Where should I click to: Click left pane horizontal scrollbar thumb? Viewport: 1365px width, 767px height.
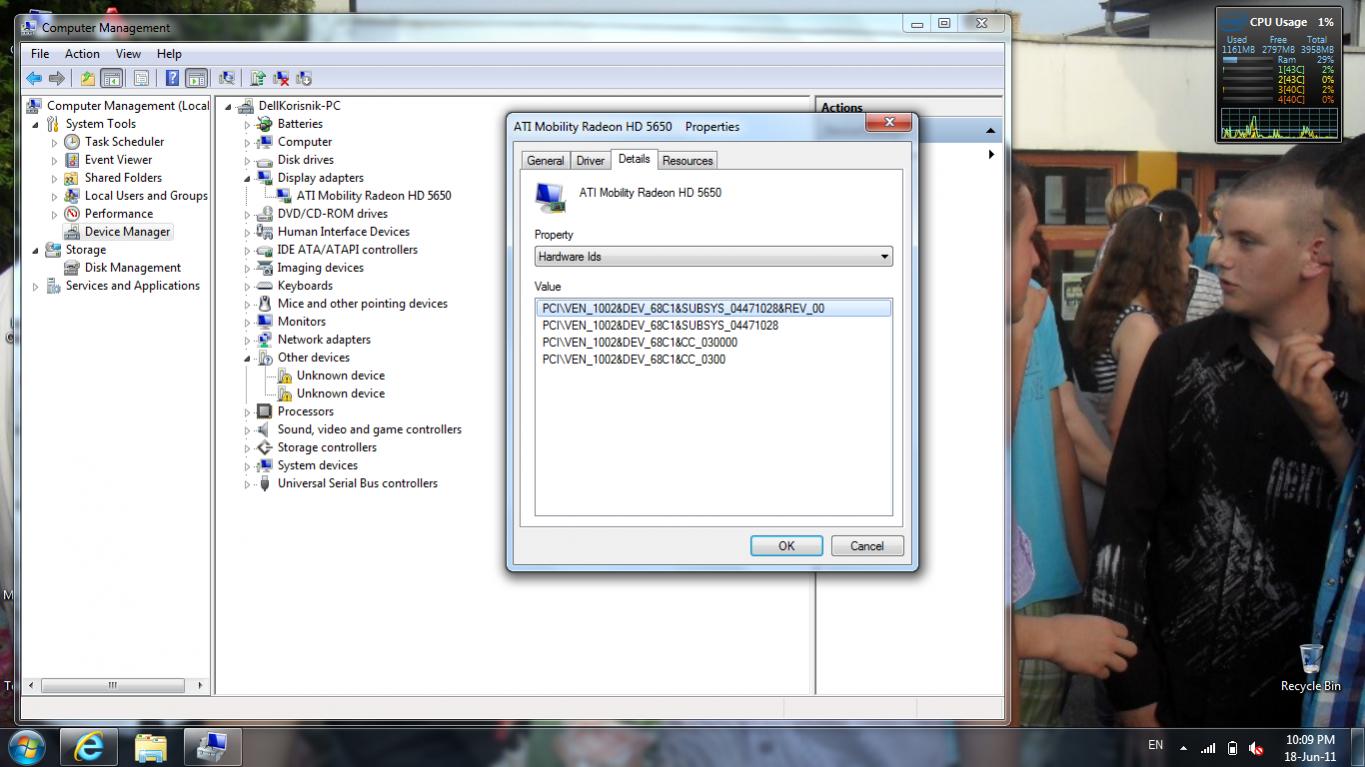click(112, 686)
